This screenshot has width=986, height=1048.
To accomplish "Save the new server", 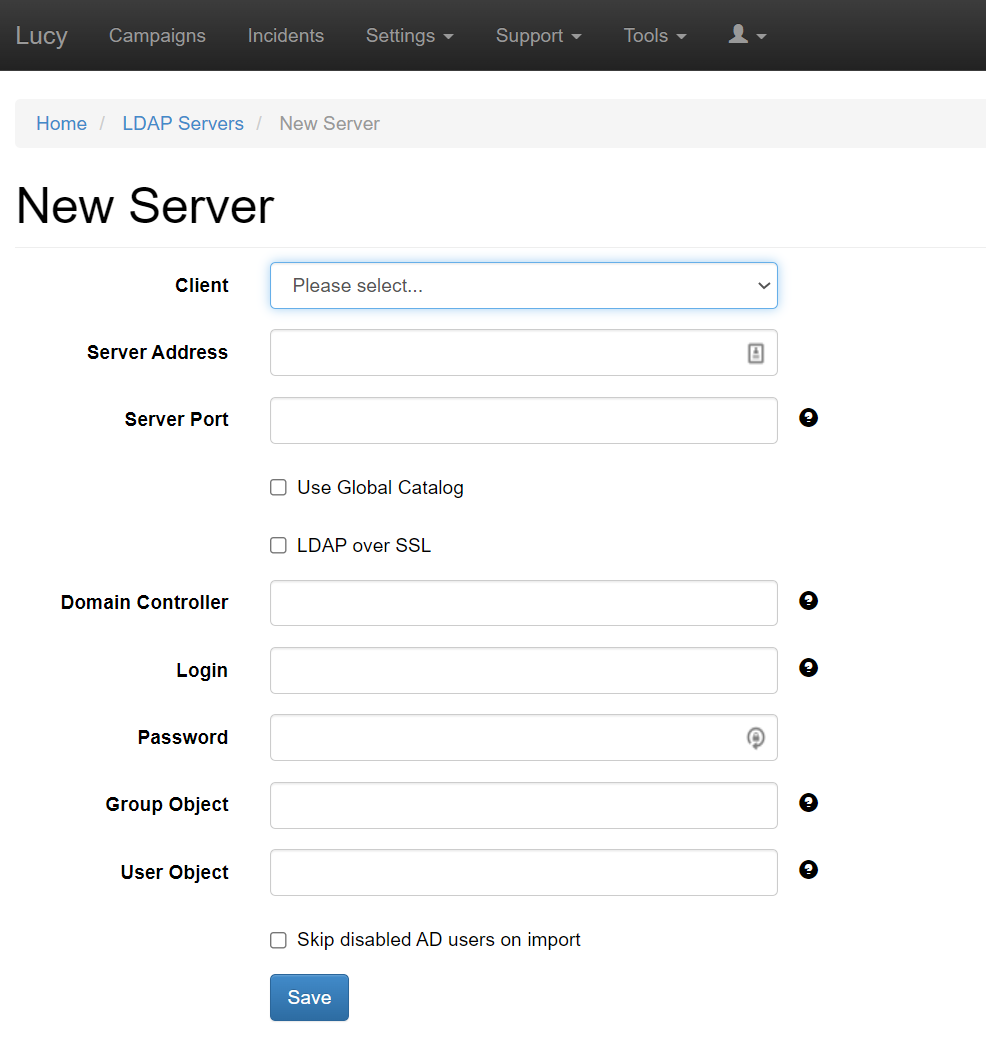I will coord(309,997).
